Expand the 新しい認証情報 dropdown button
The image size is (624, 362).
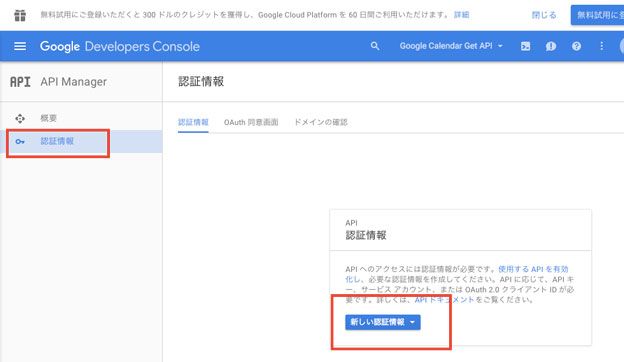click(x=382, y=322)
